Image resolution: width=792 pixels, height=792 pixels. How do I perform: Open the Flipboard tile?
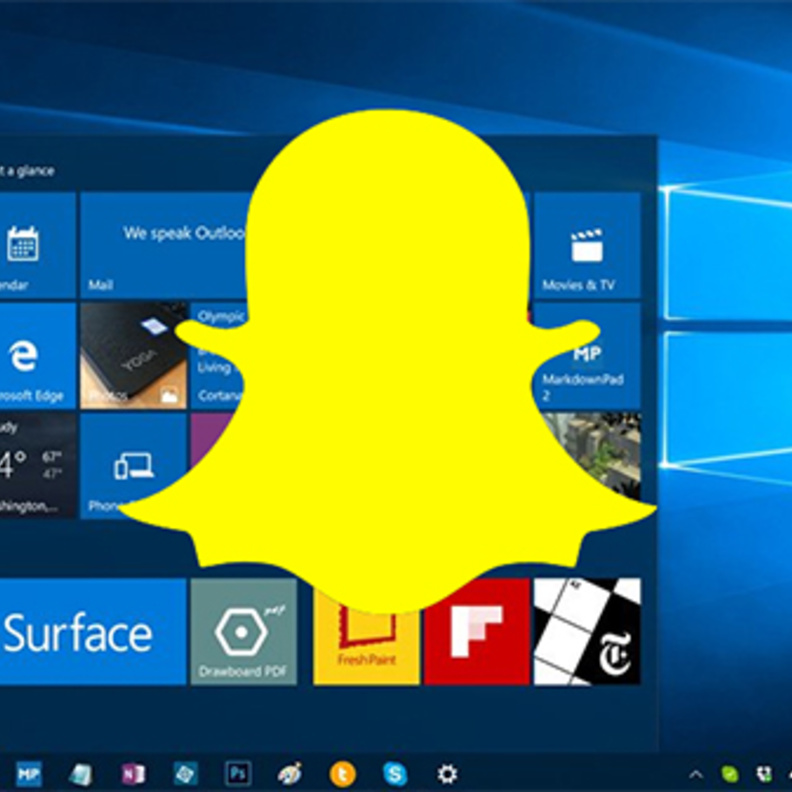tap(476, 632)
